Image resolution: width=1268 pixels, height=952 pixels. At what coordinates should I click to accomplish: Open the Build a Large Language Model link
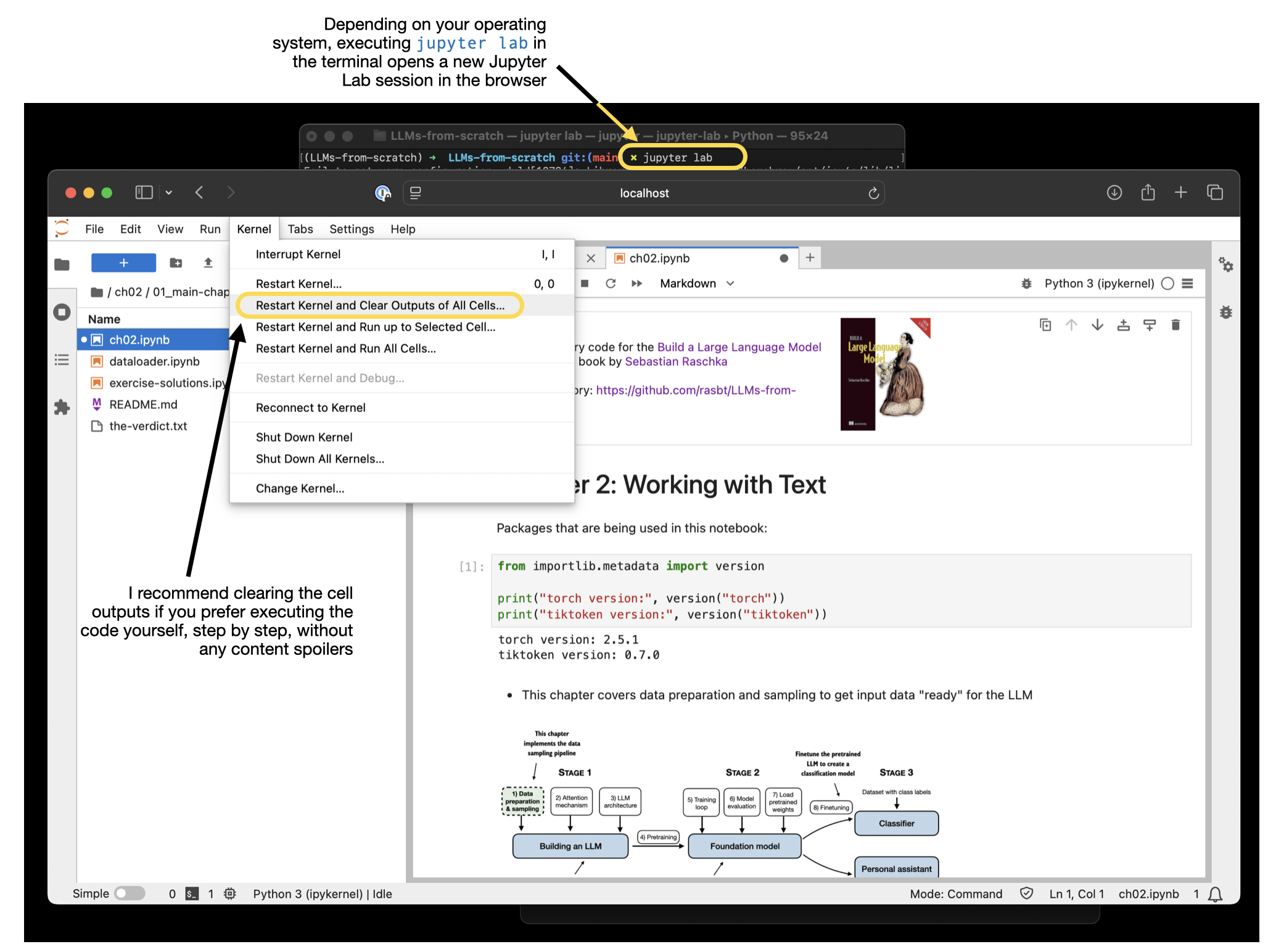[x=739, y=347]
